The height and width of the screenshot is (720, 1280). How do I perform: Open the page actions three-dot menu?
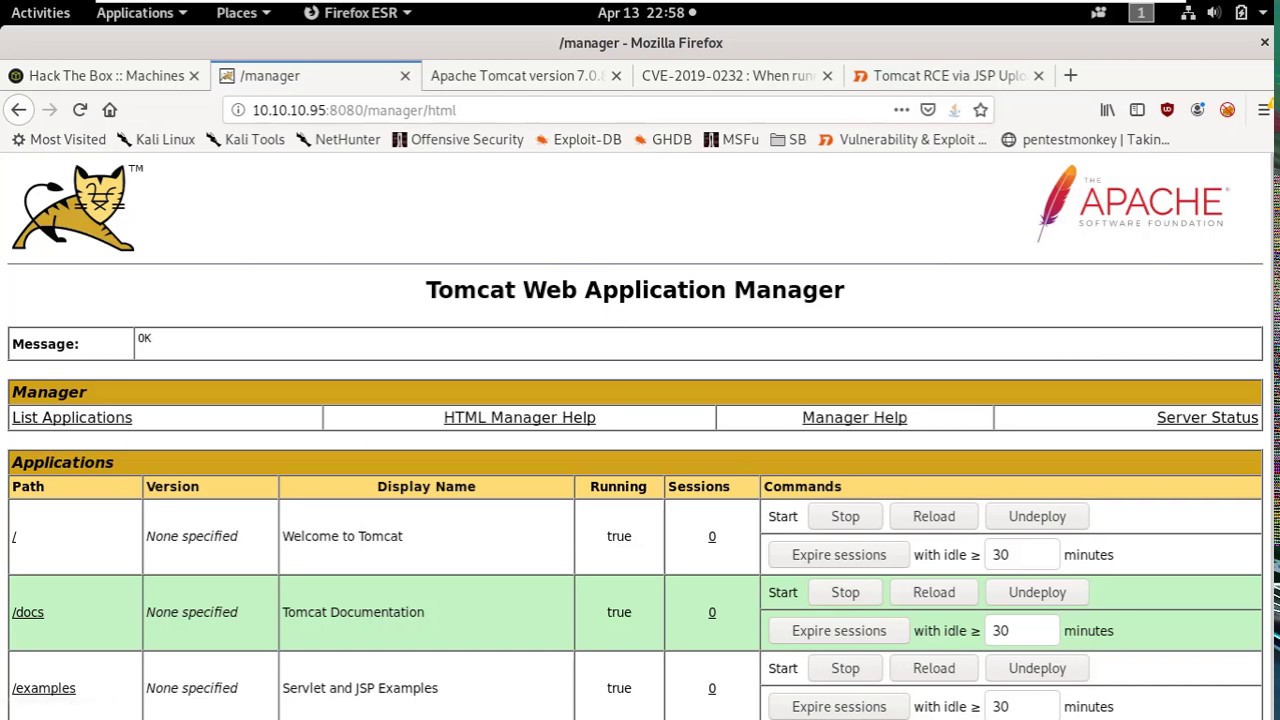coord(901,110)
